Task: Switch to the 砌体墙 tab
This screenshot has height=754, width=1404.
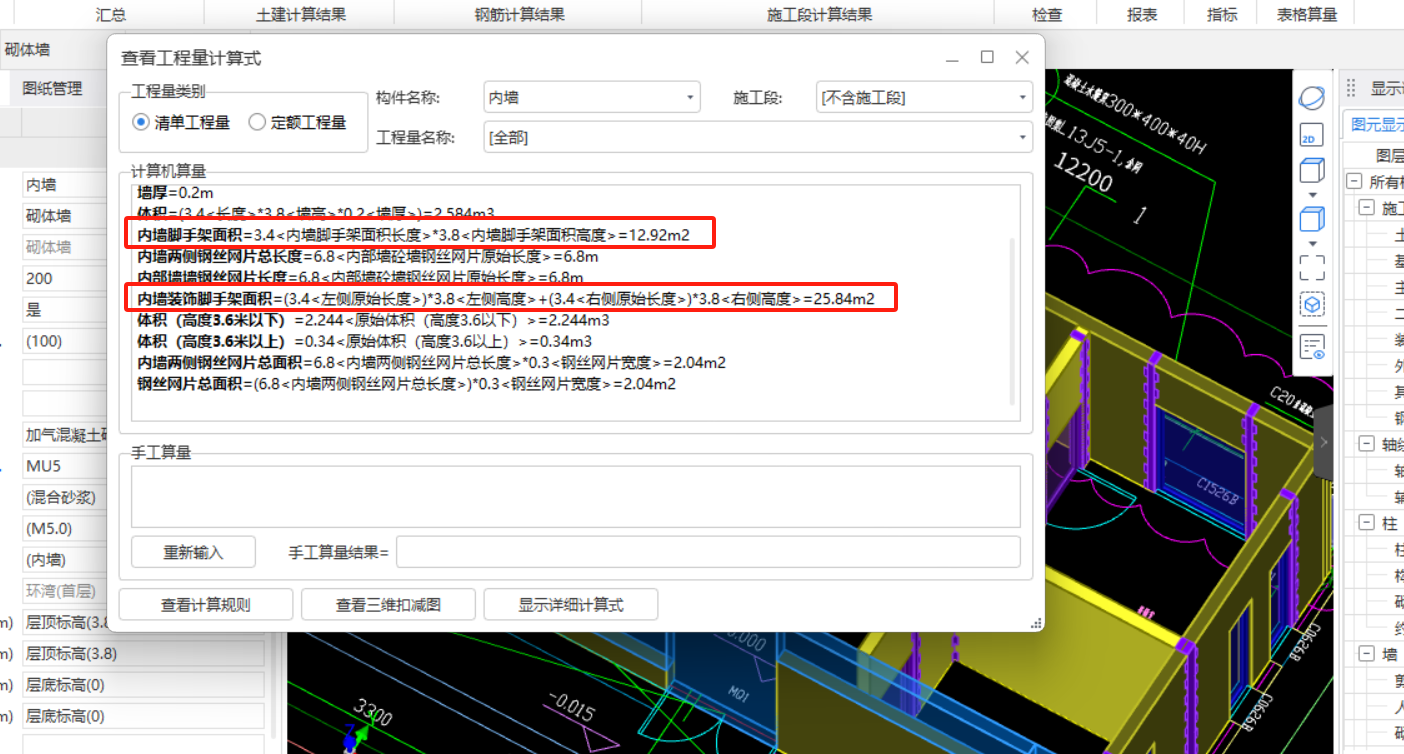Action: 27,49
